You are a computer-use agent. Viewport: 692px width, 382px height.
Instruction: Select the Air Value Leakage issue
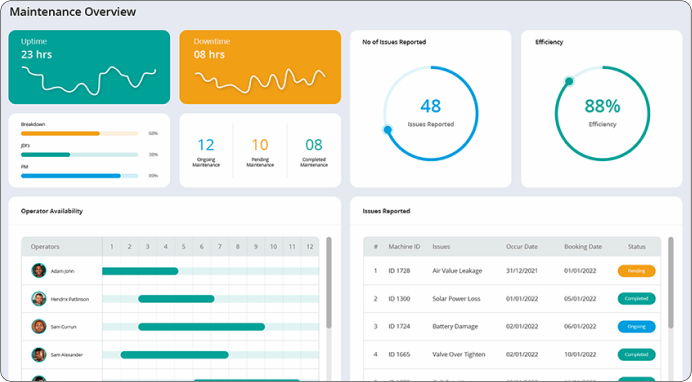457,271
